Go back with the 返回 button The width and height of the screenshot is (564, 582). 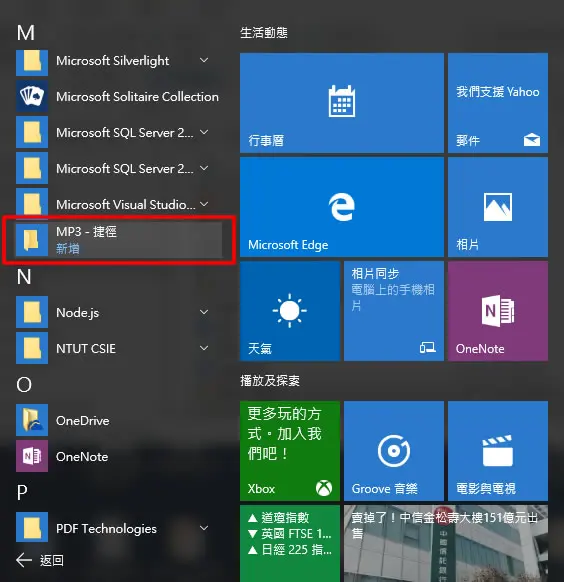[40, 560]
